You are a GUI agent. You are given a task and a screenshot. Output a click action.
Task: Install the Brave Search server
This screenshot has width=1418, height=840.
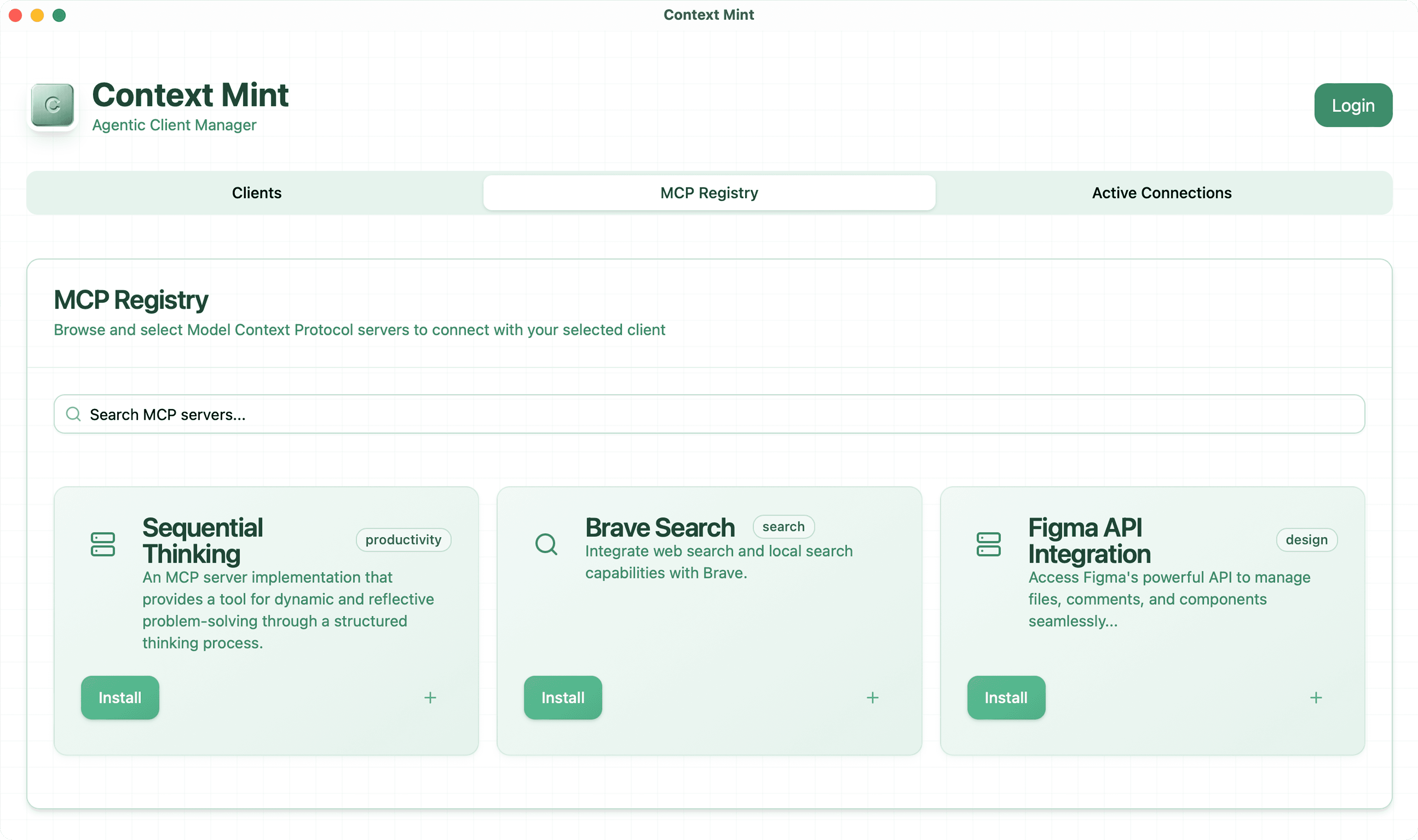563,697
